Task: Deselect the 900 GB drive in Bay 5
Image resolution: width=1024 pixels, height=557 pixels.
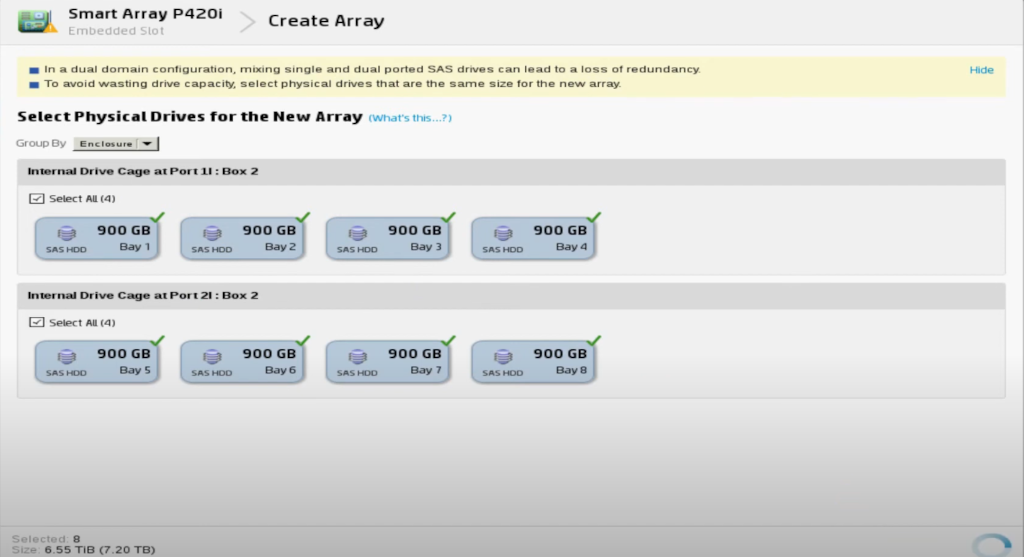Action: (97, 362)
